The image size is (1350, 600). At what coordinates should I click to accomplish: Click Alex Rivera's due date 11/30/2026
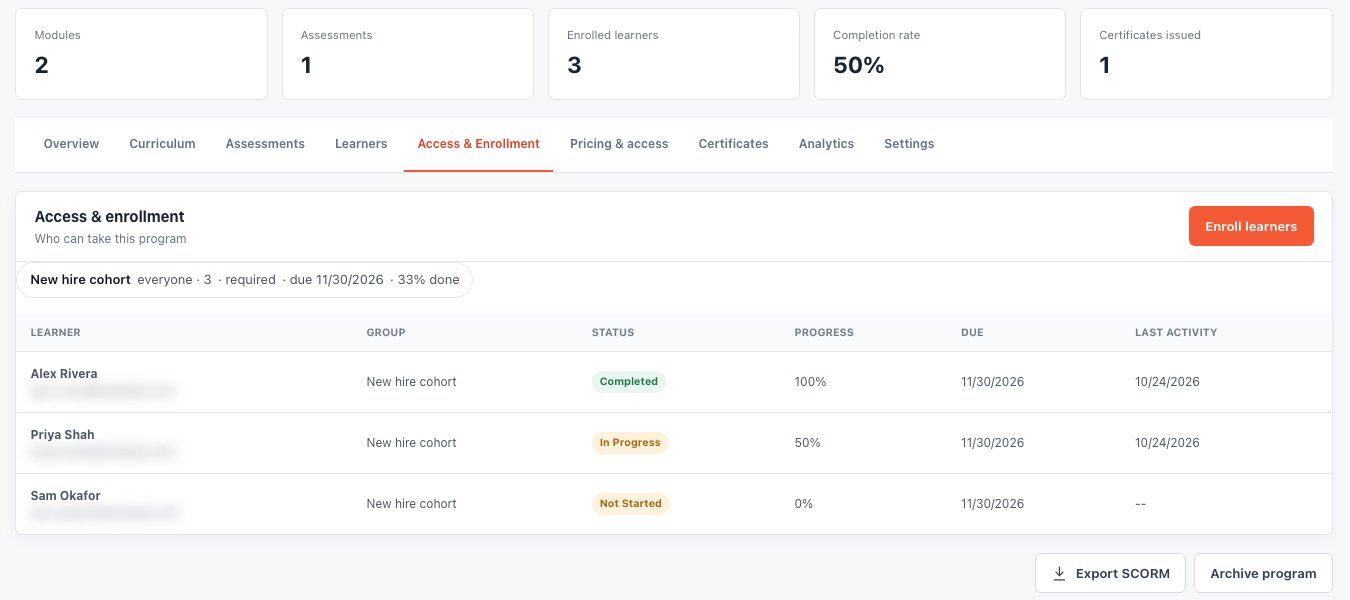coord(993,382)
